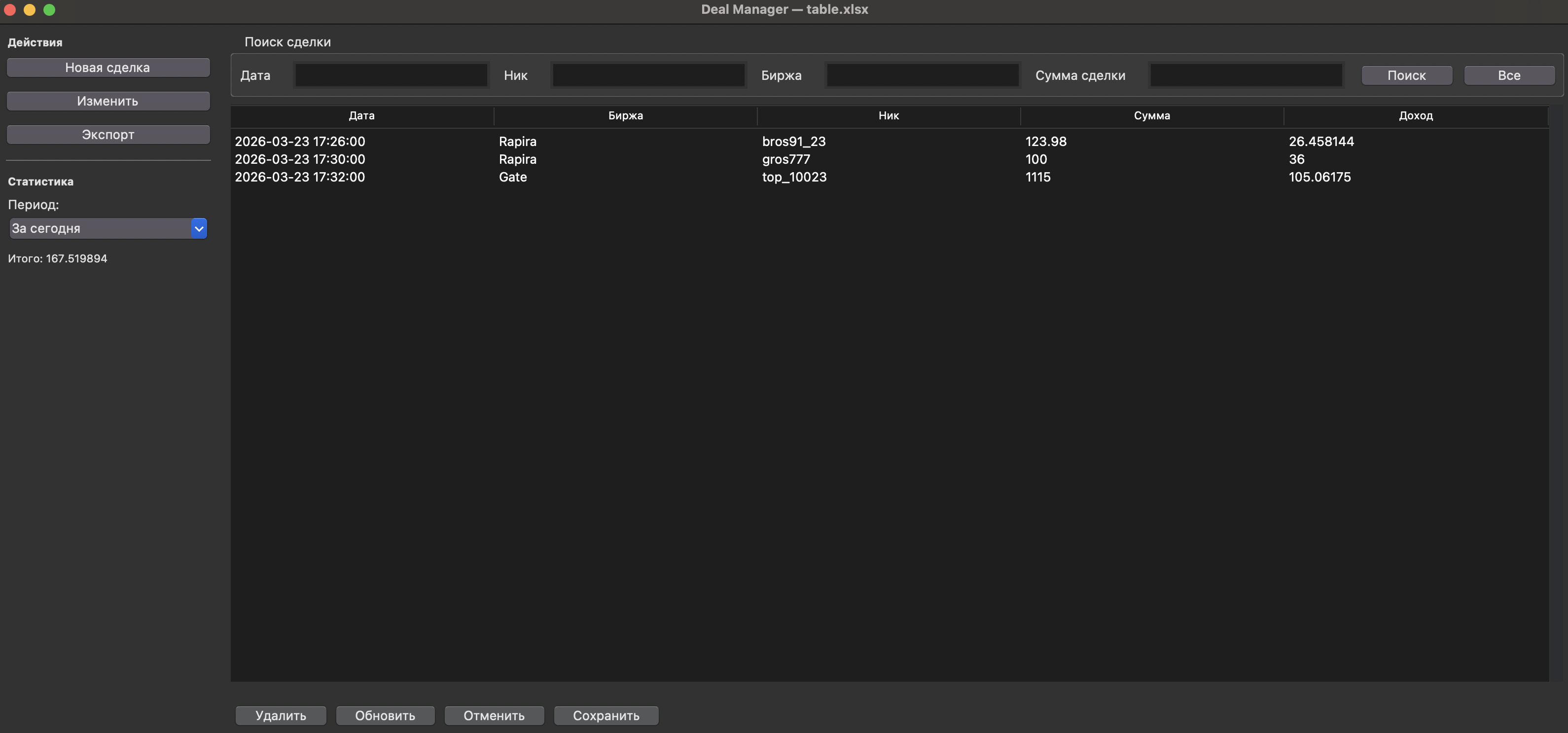The width and height of the screenshot is (1568, 733).
Task: Export deals with Экспорт button
Action: click(108, 135)
